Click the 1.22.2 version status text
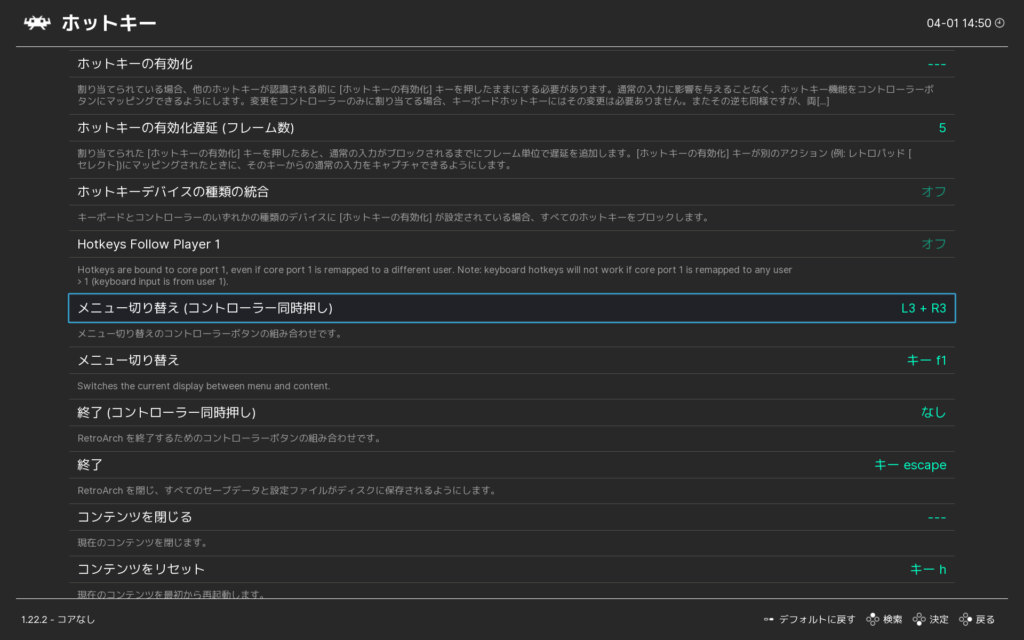 tap(58, 620)
